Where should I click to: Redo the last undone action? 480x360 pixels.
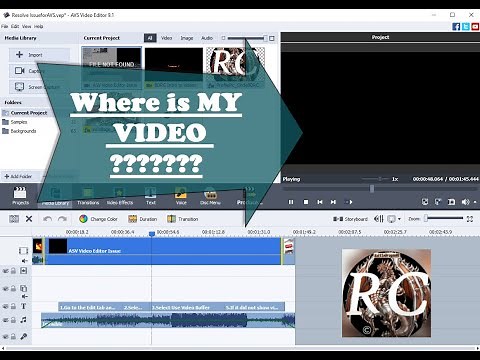pos(62,219)
